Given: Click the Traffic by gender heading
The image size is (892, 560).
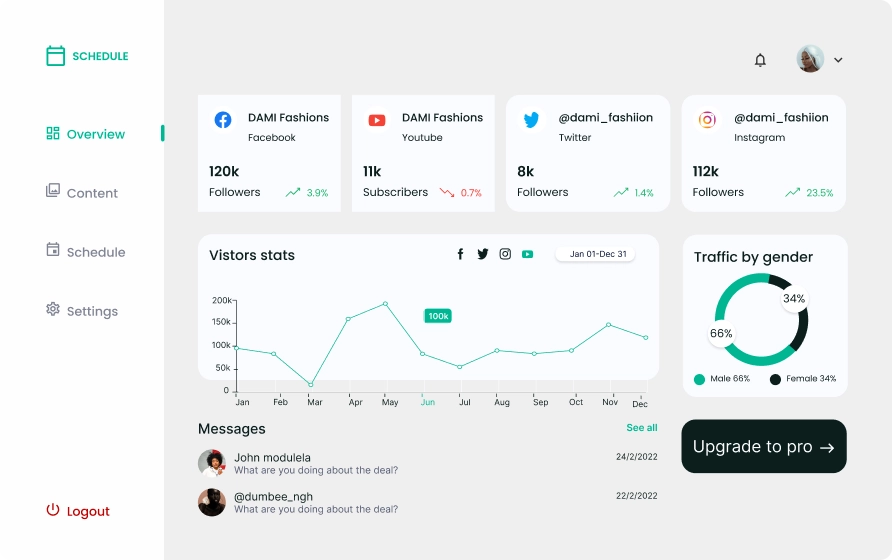Looking at the screenshot, I should click(753, 257).
